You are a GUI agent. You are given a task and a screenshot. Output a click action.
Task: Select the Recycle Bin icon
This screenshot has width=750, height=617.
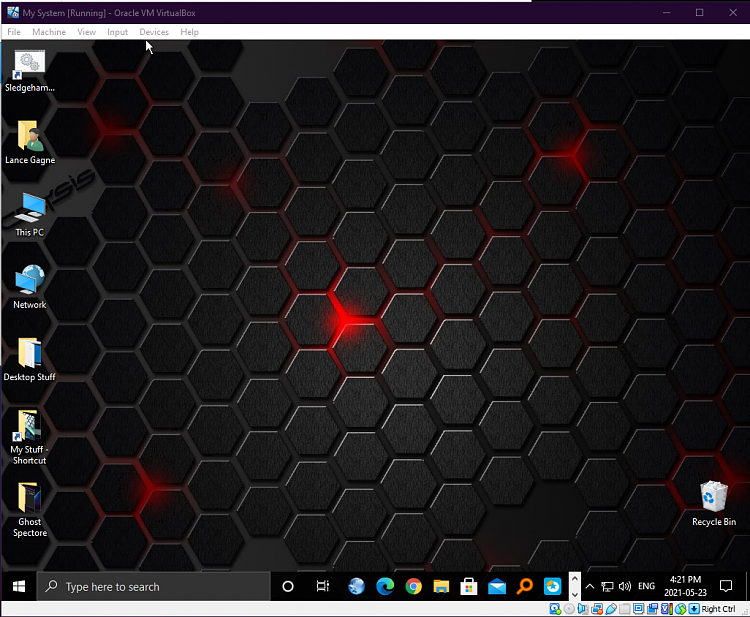(714, 503)
